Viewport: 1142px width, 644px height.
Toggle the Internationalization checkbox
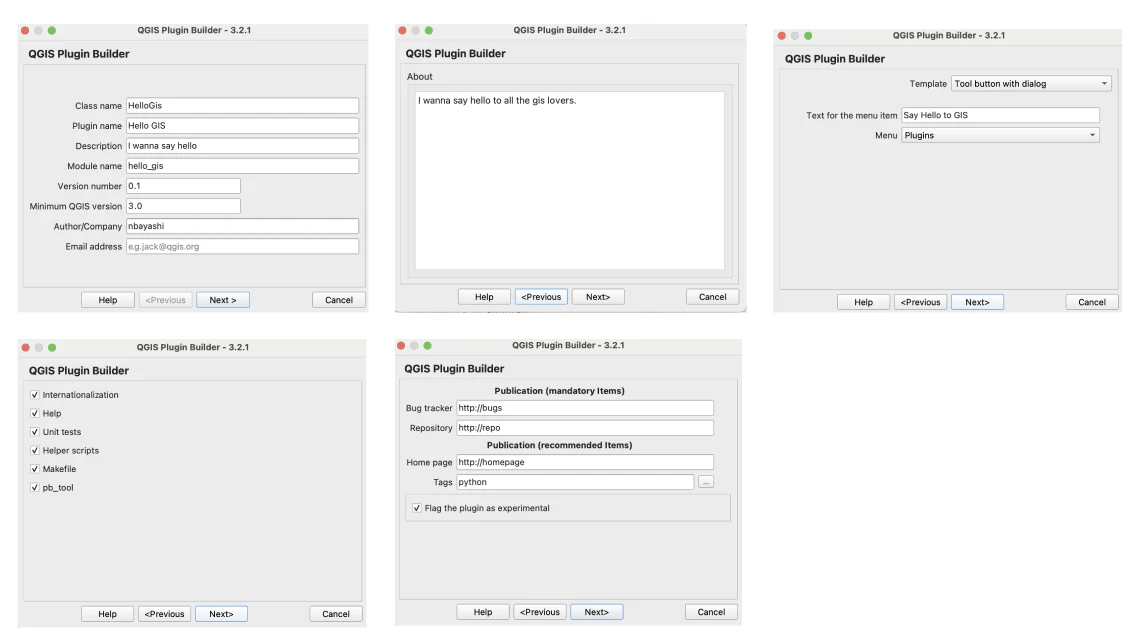pyautogui.click(x=34, y=395)
